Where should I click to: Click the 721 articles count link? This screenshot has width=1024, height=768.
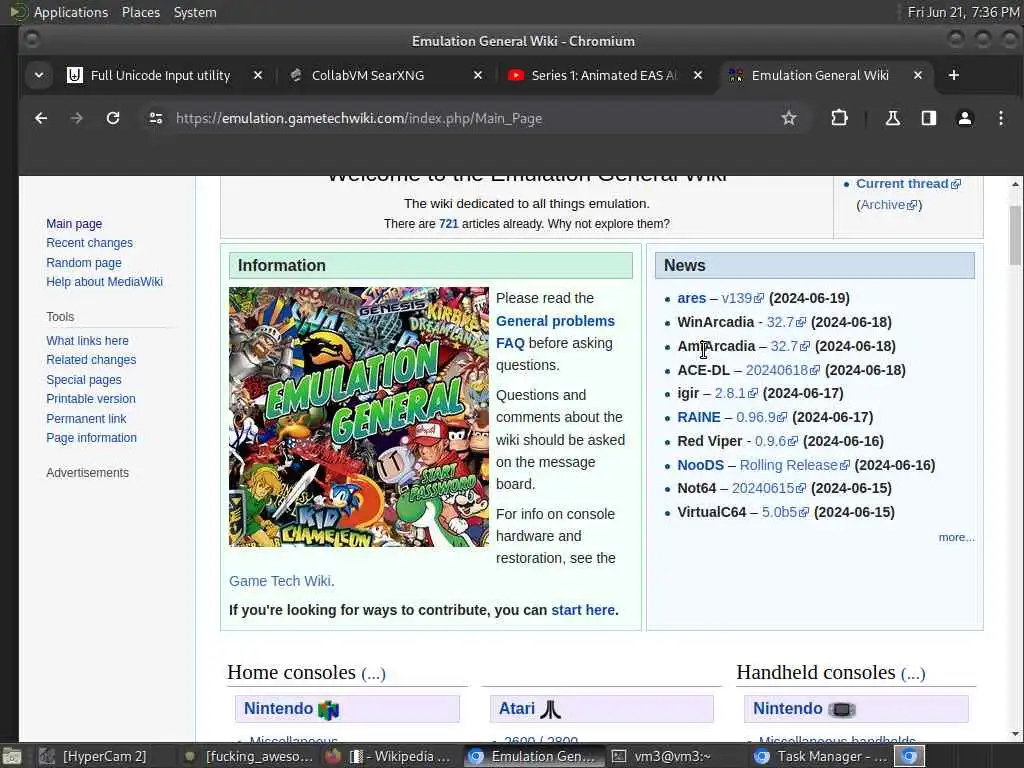449,223
